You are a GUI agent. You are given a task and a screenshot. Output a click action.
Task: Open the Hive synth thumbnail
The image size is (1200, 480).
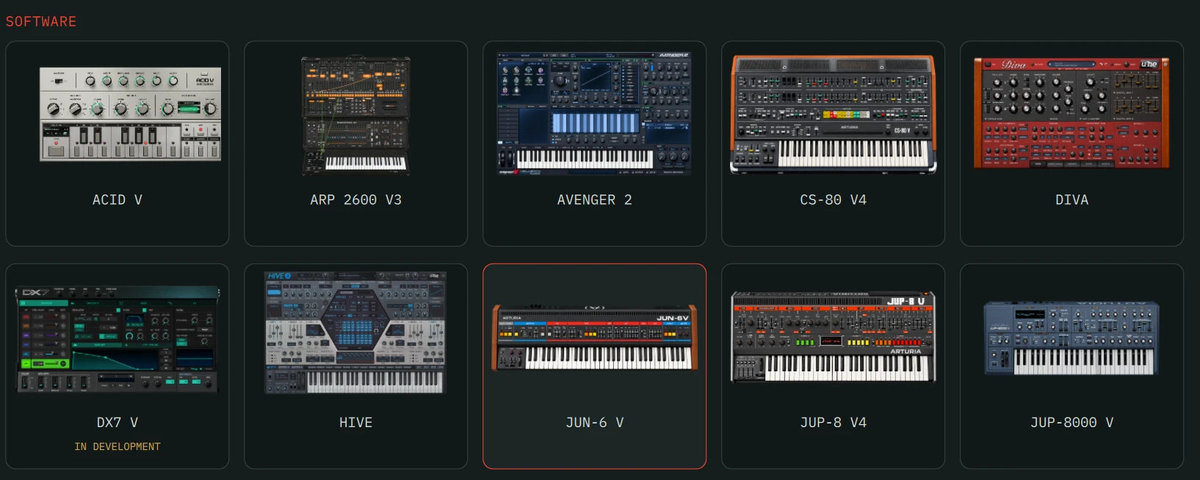coord(355,332)
